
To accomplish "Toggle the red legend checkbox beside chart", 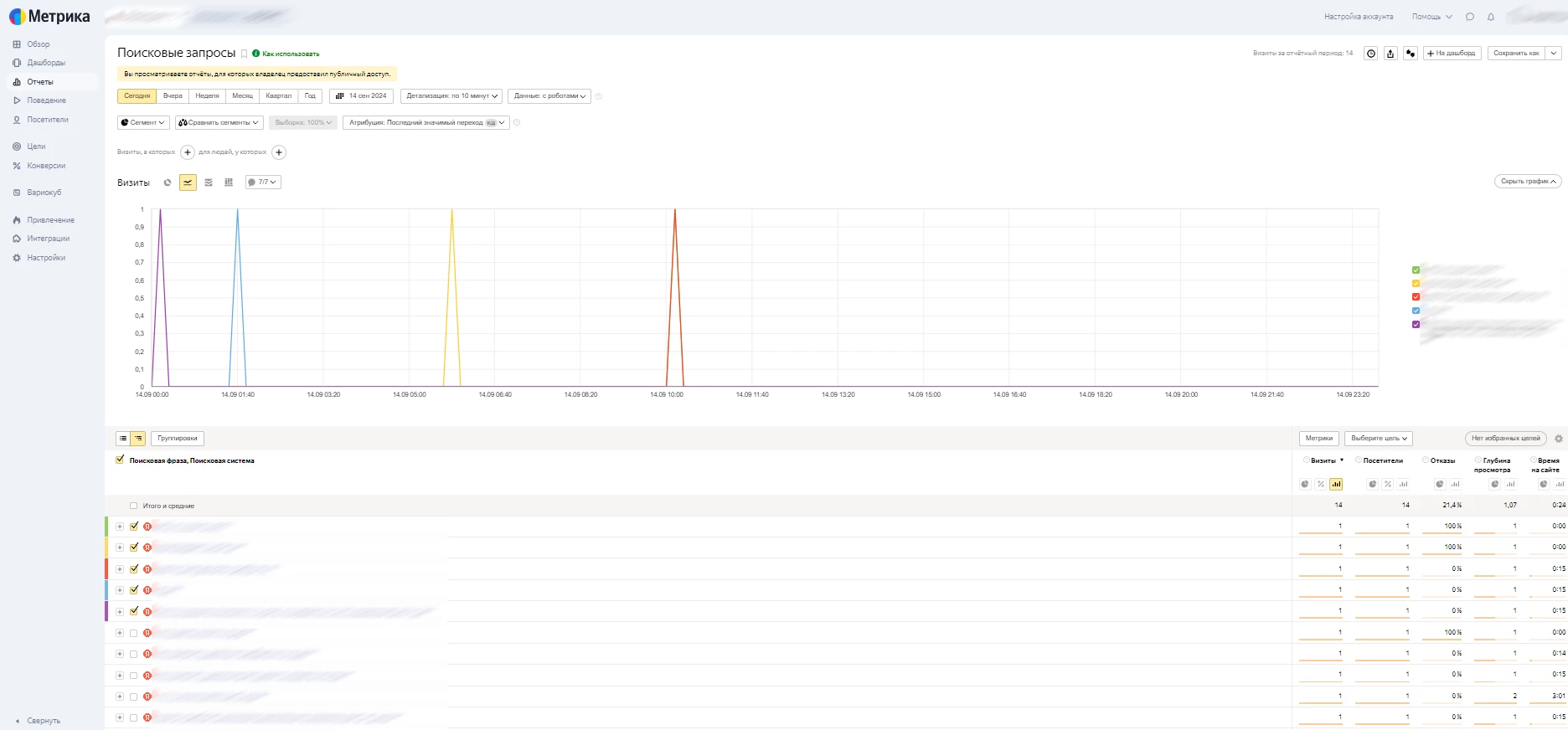I will (x=1416, y=297).
